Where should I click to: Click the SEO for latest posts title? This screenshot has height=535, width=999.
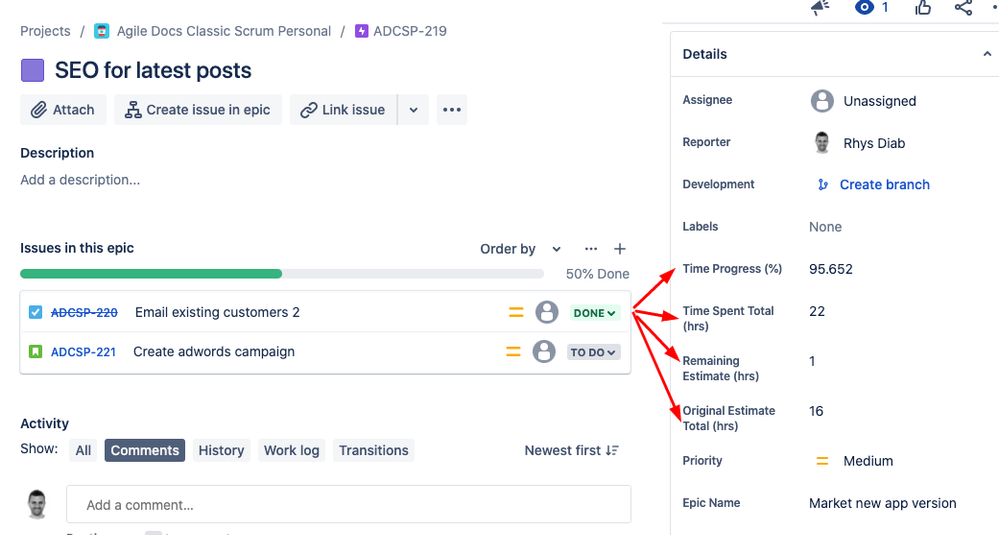(153, 70)
